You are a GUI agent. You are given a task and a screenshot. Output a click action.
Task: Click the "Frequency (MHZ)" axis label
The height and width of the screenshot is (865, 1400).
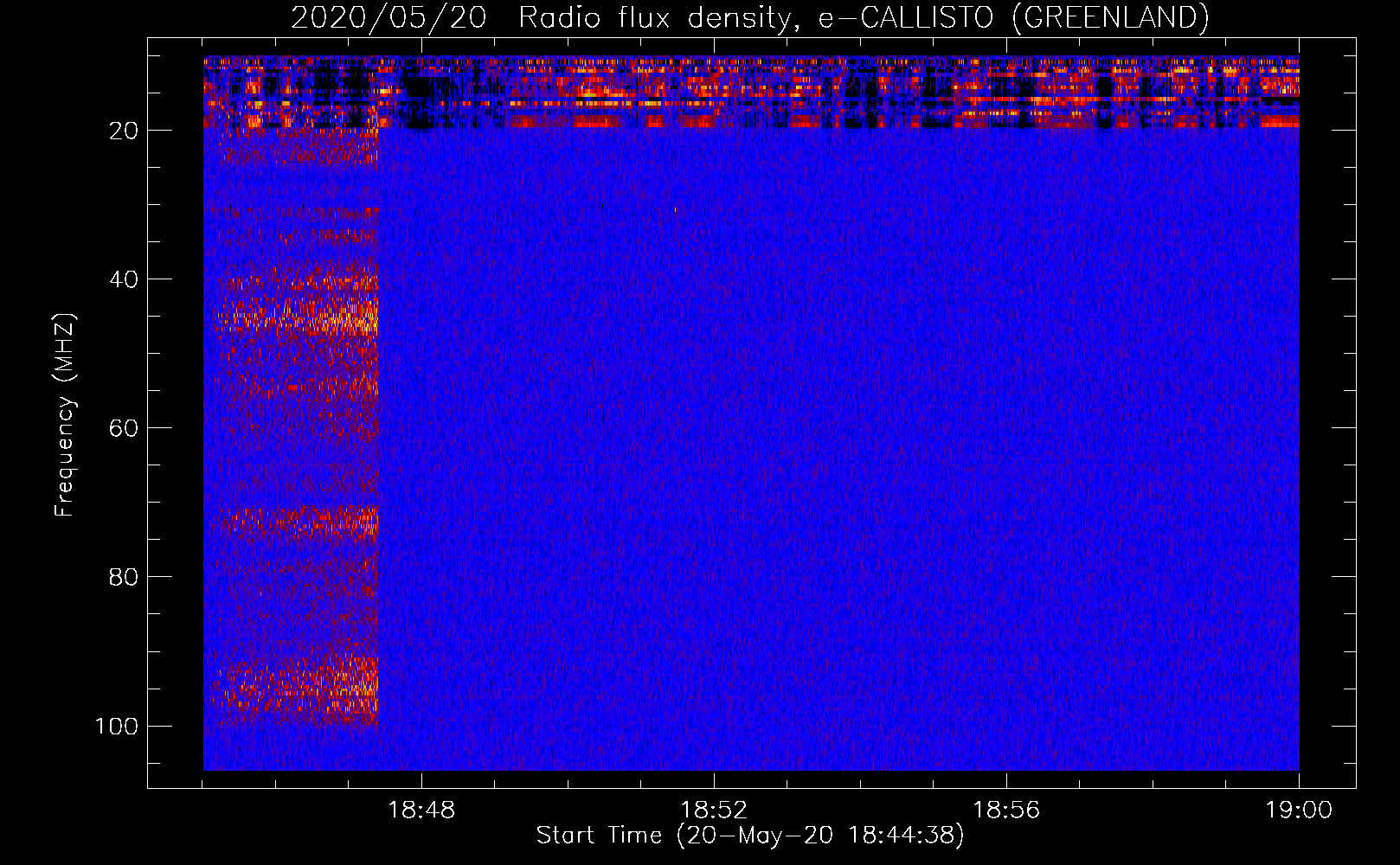(65, 415)
